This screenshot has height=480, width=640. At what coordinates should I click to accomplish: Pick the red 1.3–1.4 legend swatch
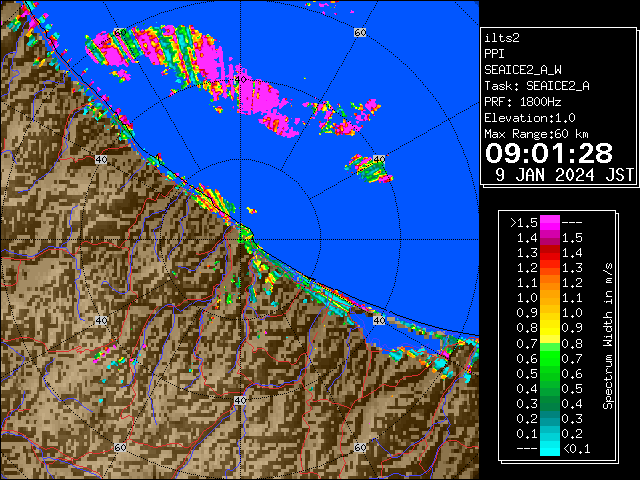coord(550,253)
